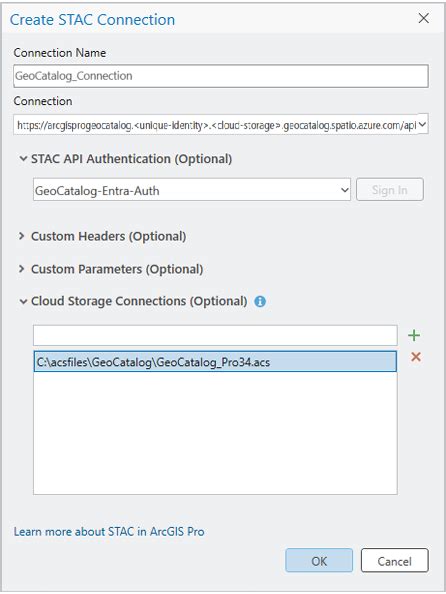
Task: Add a cloud storage connection with green plus
Action: (414, 335)
